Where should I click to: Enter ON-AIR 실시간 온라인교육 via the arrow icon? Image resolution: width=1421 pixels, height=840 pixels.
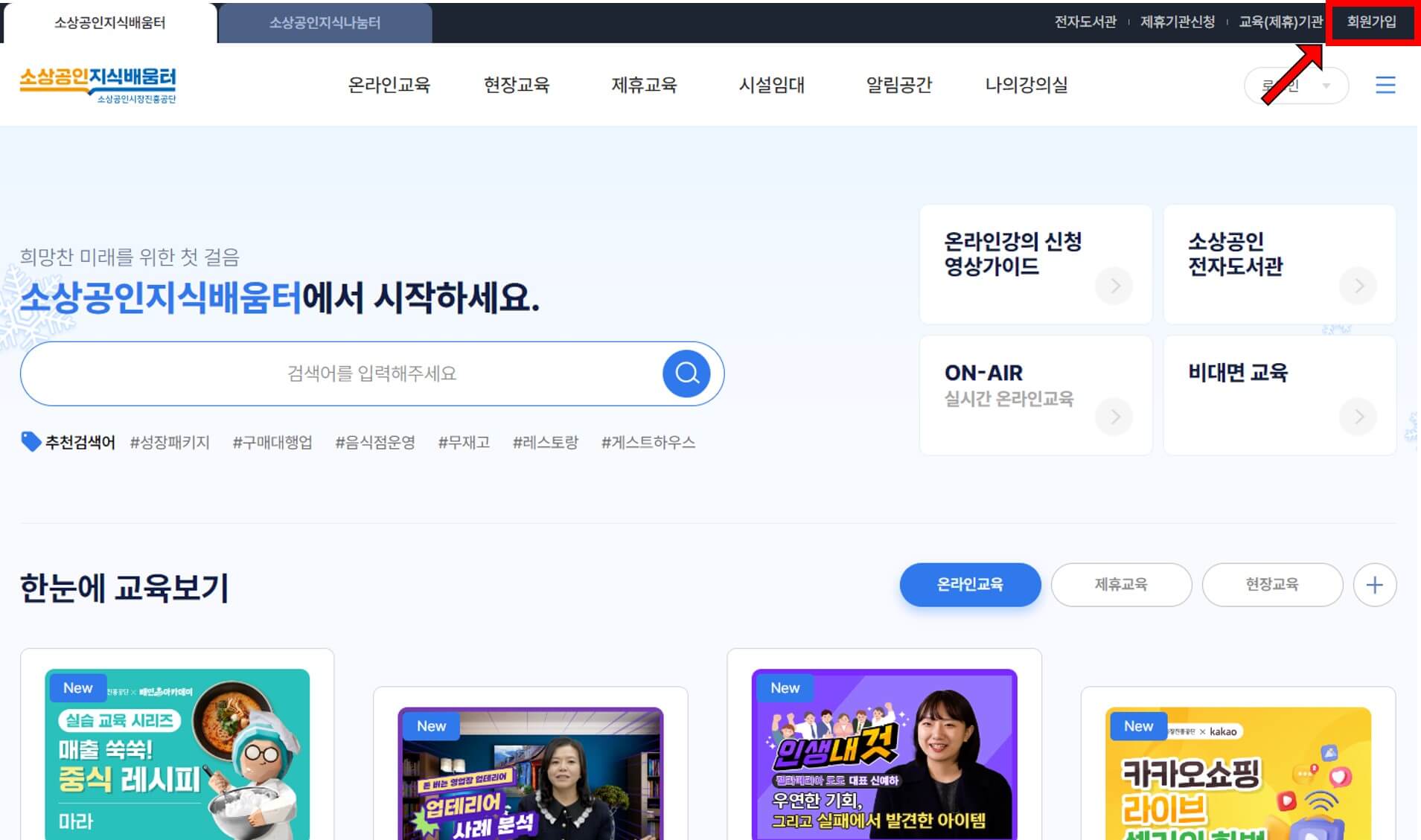pos(1114,417)
